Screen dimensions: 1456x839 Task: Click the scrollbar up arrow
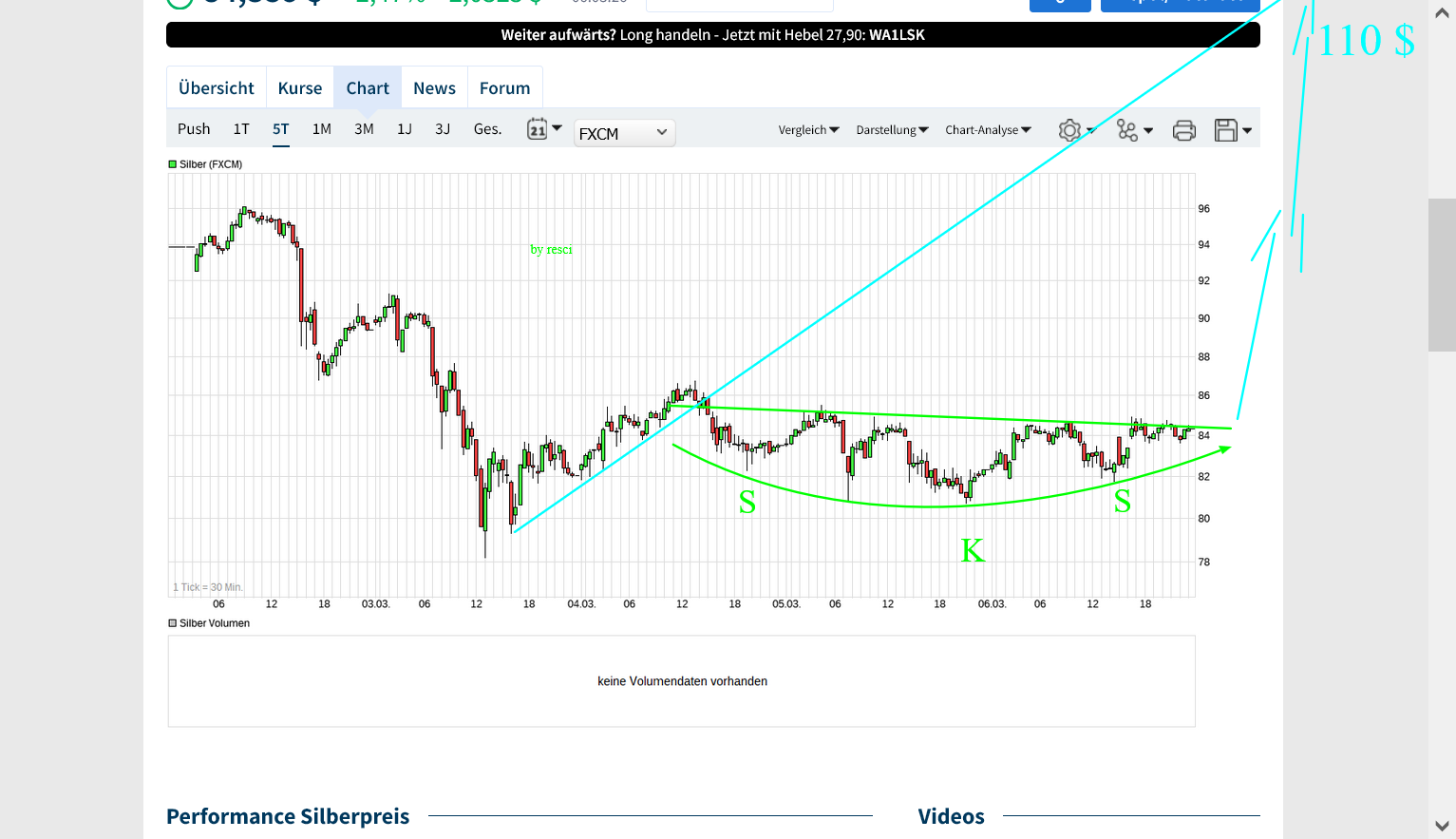[x=1442, y=14]
